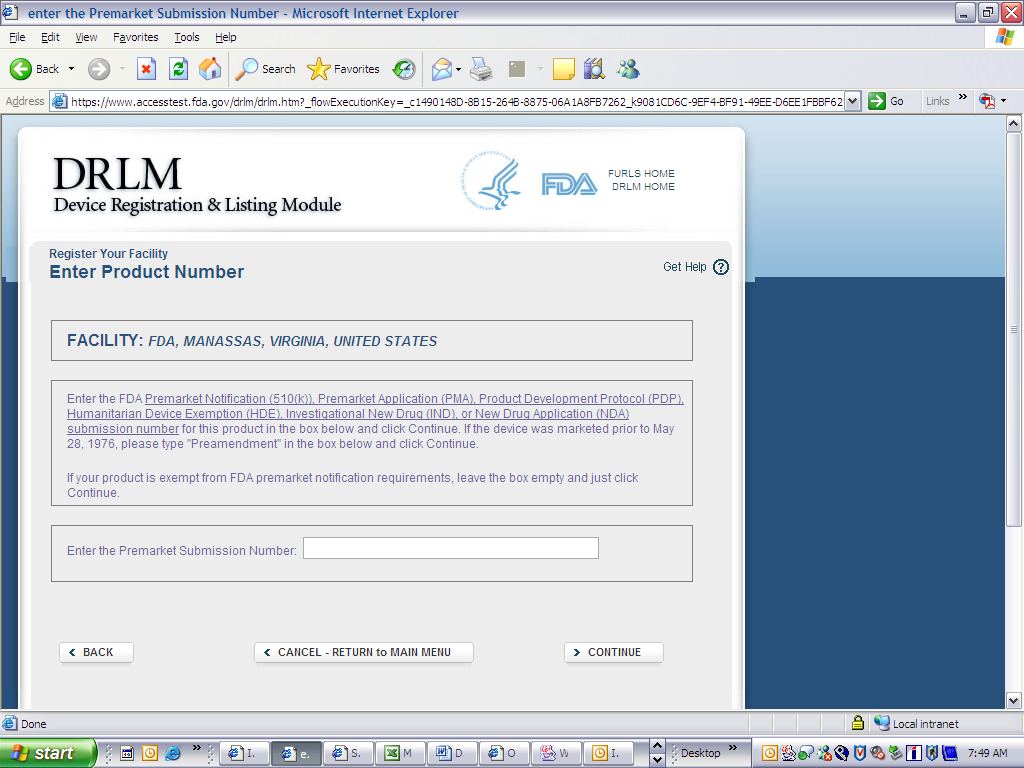Click into the Premarket Submission Number field
Viewport: 1024px width, 768px height.
(451, 549)
